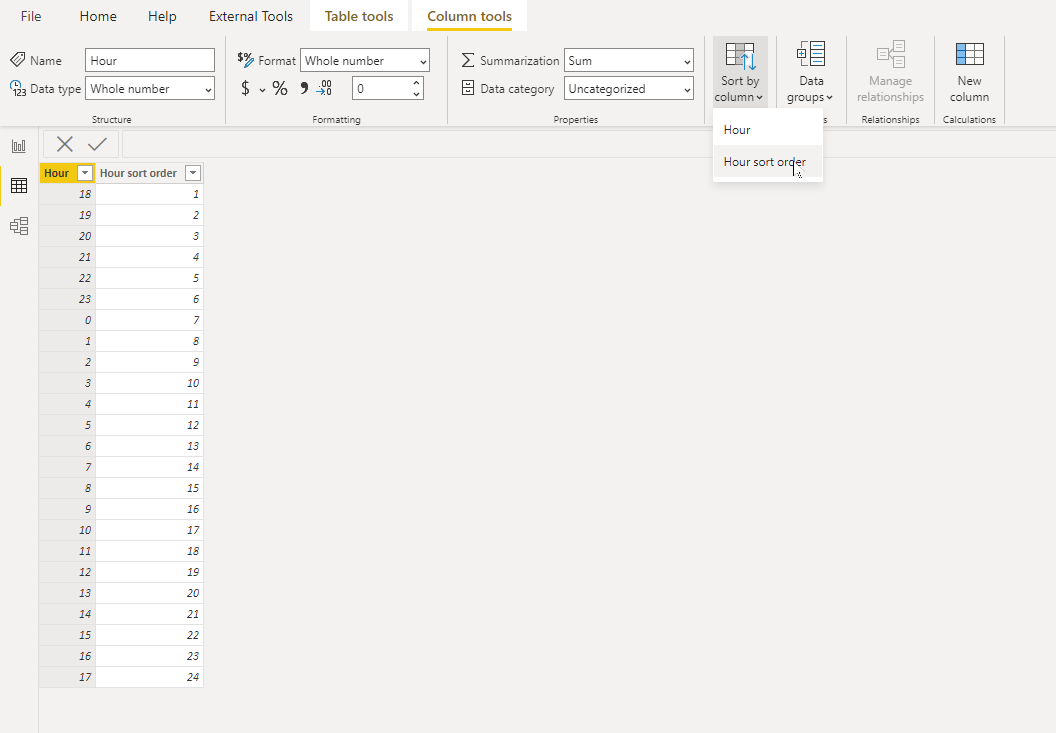
Task: Switch to the Home tab
Action: [98, 16]
